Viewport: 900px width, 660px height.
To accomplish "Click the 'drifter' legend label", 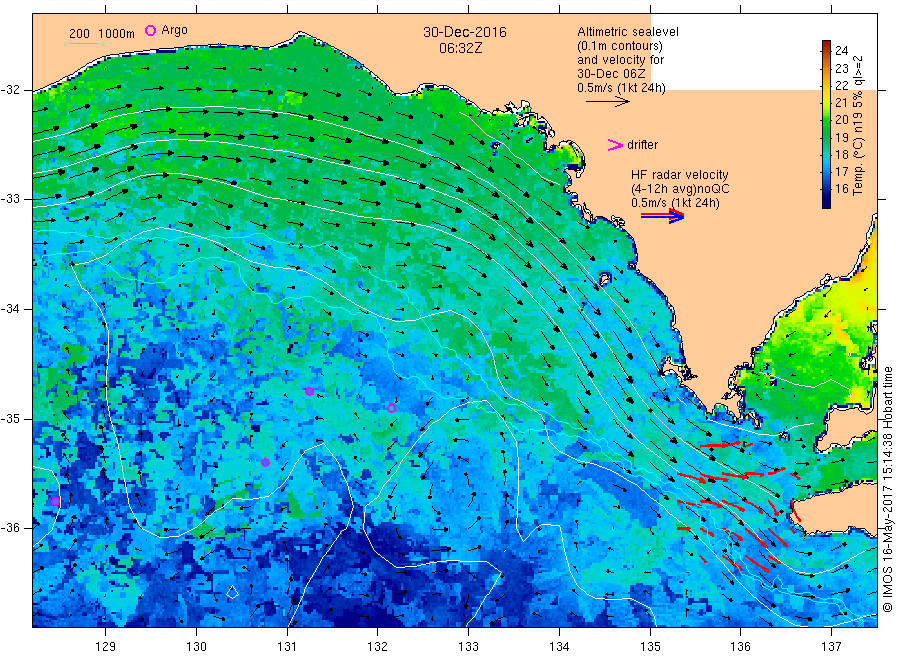I will (x=642, y=145).
